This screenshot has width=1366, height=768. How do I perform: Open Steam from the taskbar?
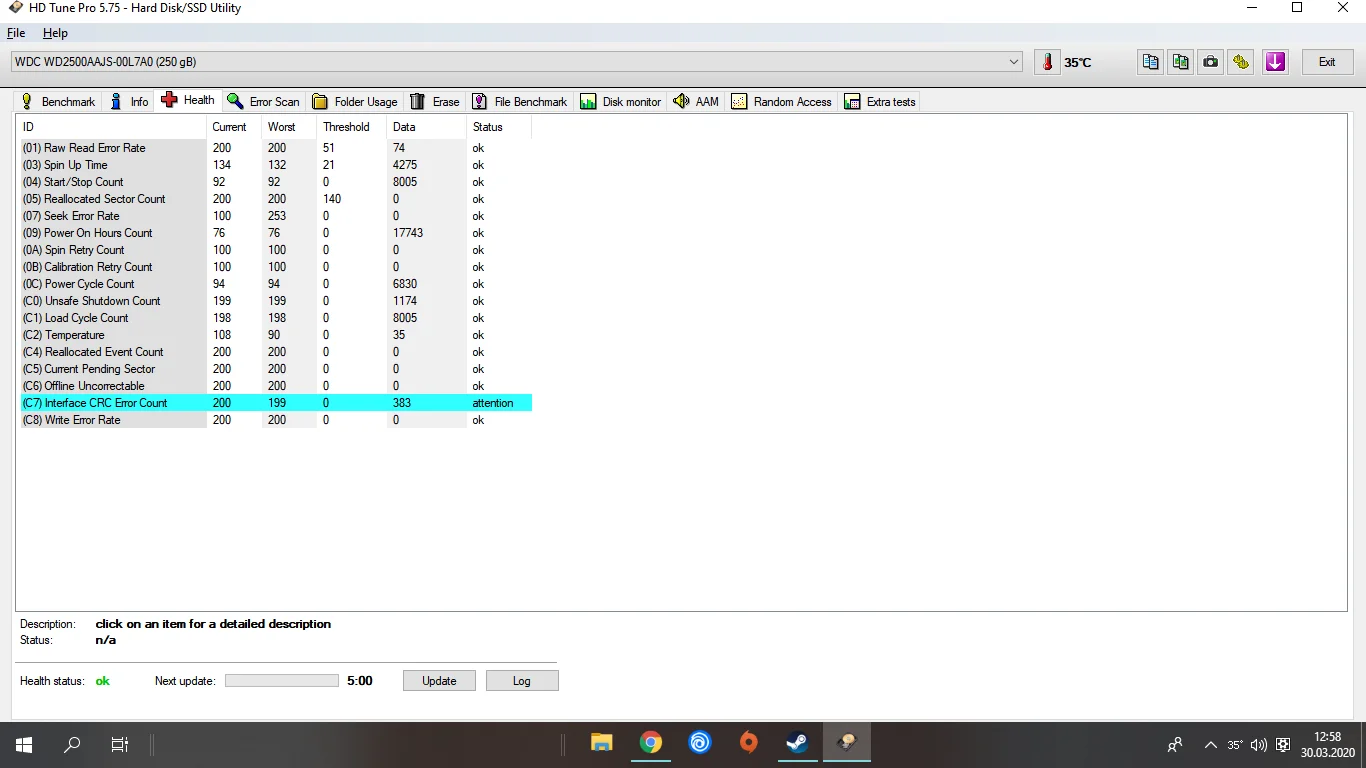(x=797, y=743)
